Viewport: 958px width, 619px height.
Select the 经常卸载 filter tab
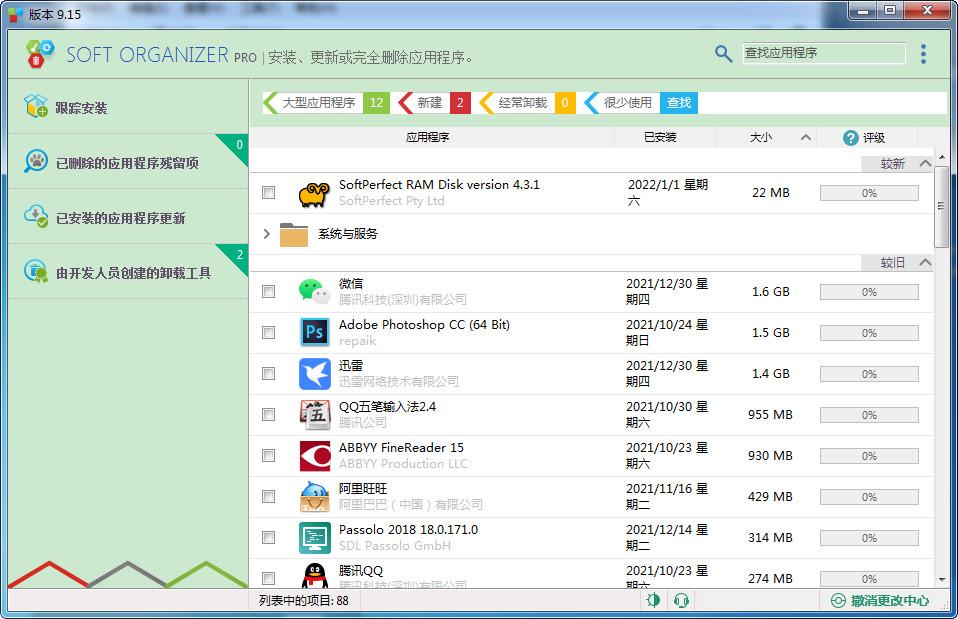pos(527,103)
